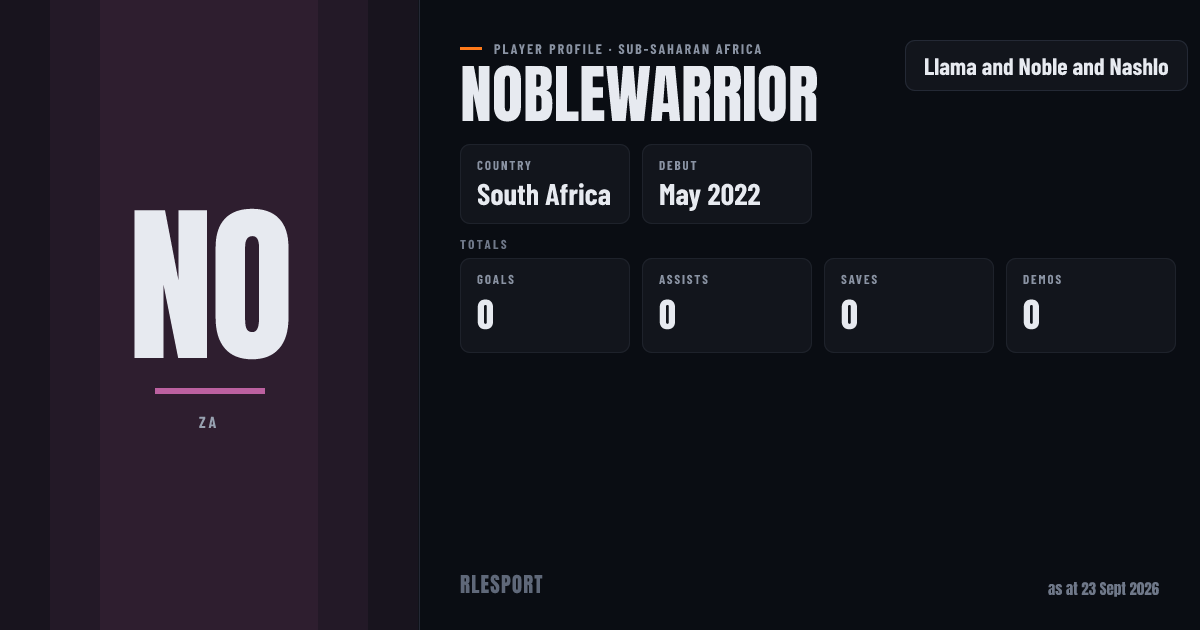
Task: Click the NOBLEWARRIOR player name heading
Action: click(639, 96)
